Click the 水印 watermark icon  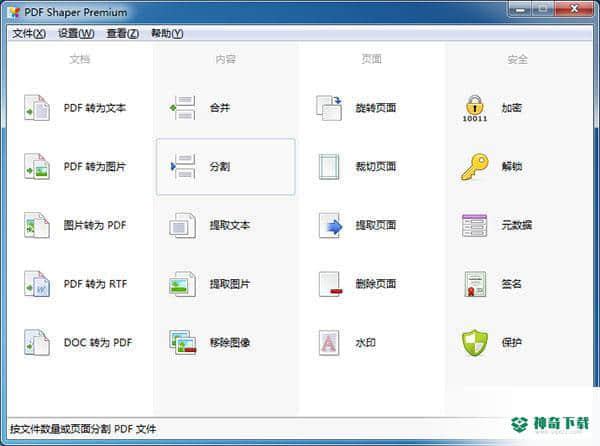[x=329, y=342]
